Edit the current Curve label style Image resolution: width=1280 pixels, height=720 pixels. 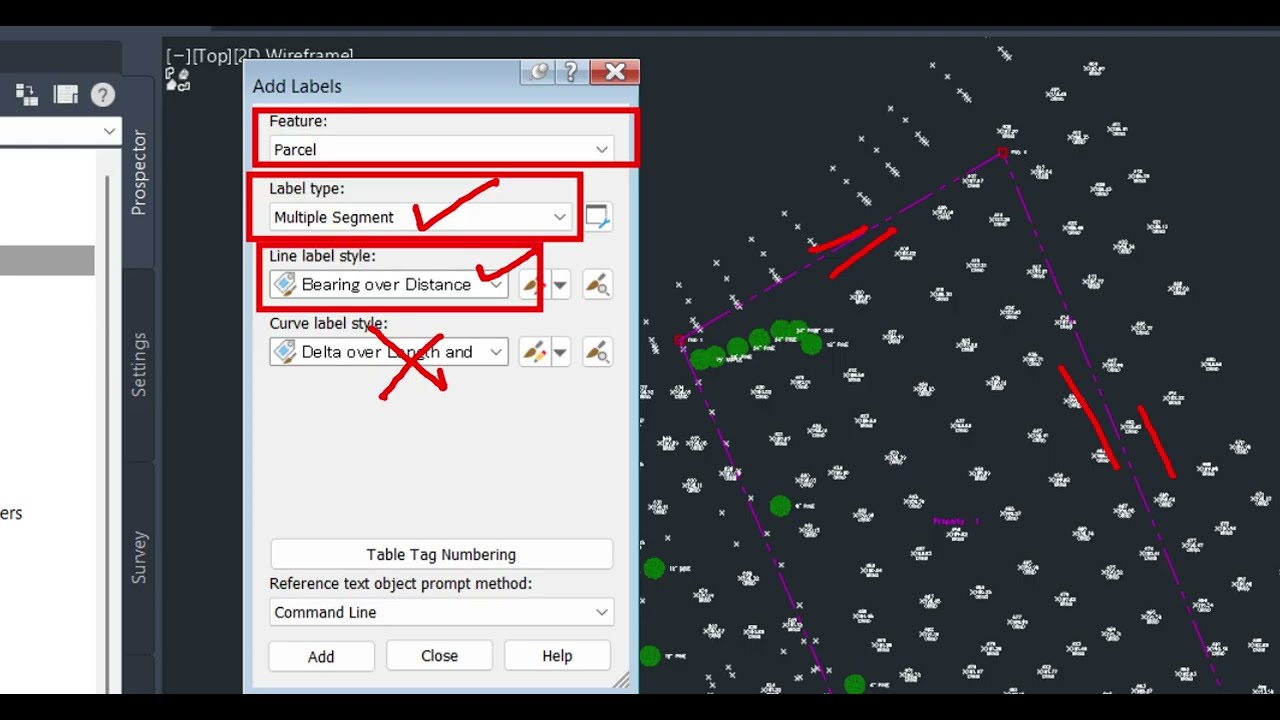534,352
